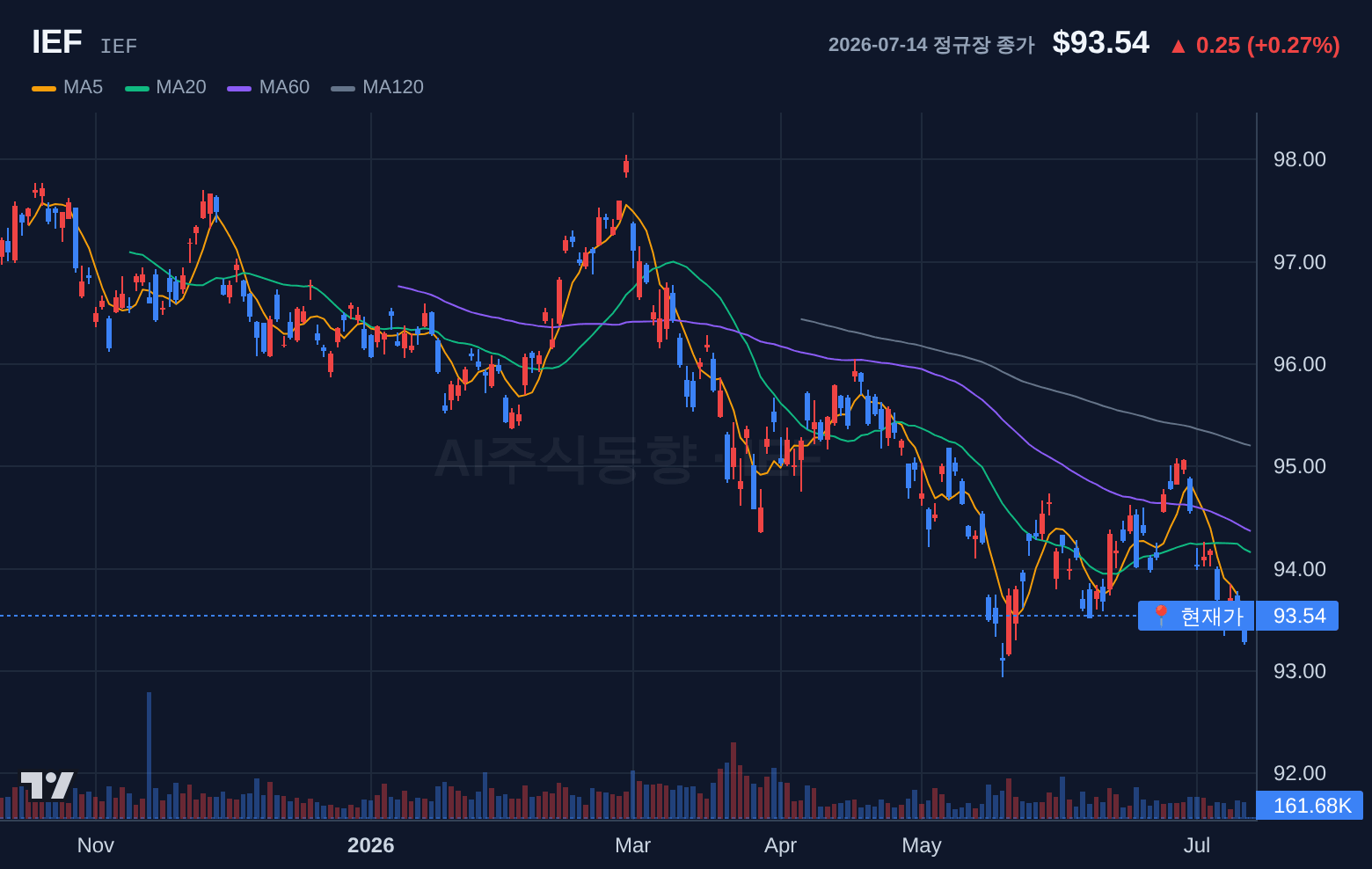Screen dimensions: 1372x869
Task: Click the 161.68K volume tag
Action: point(1310,806)
